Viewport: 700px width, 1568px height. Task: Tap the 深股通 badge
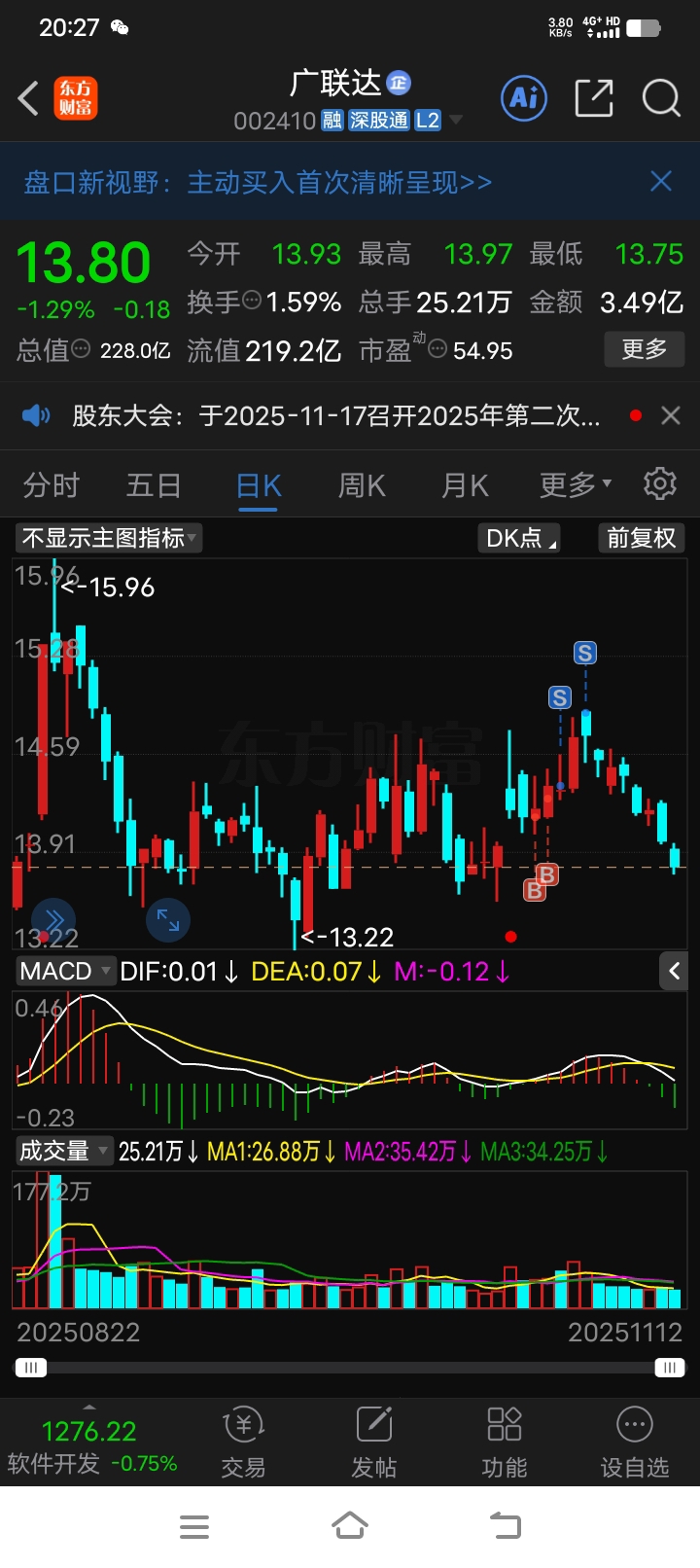pyautogui.click(x=379, y=121)
